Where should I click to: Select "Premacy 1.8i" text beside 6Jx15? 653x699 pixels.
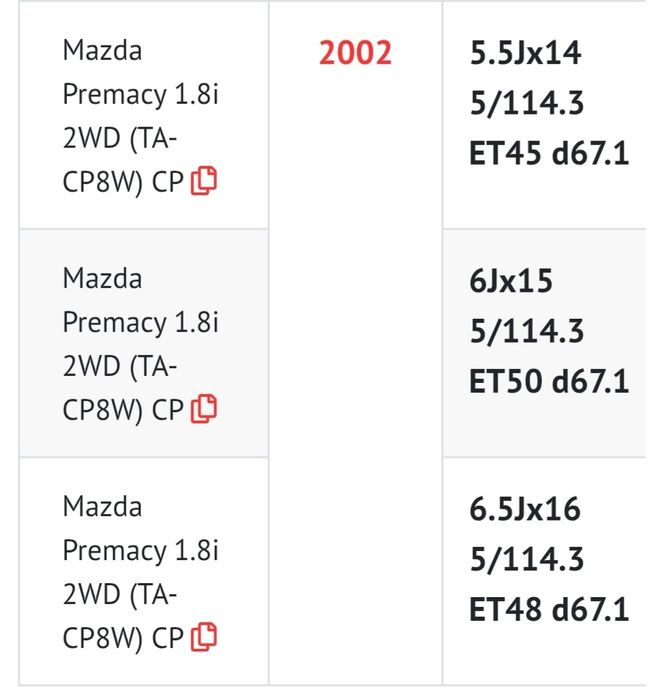pos(140,322)
